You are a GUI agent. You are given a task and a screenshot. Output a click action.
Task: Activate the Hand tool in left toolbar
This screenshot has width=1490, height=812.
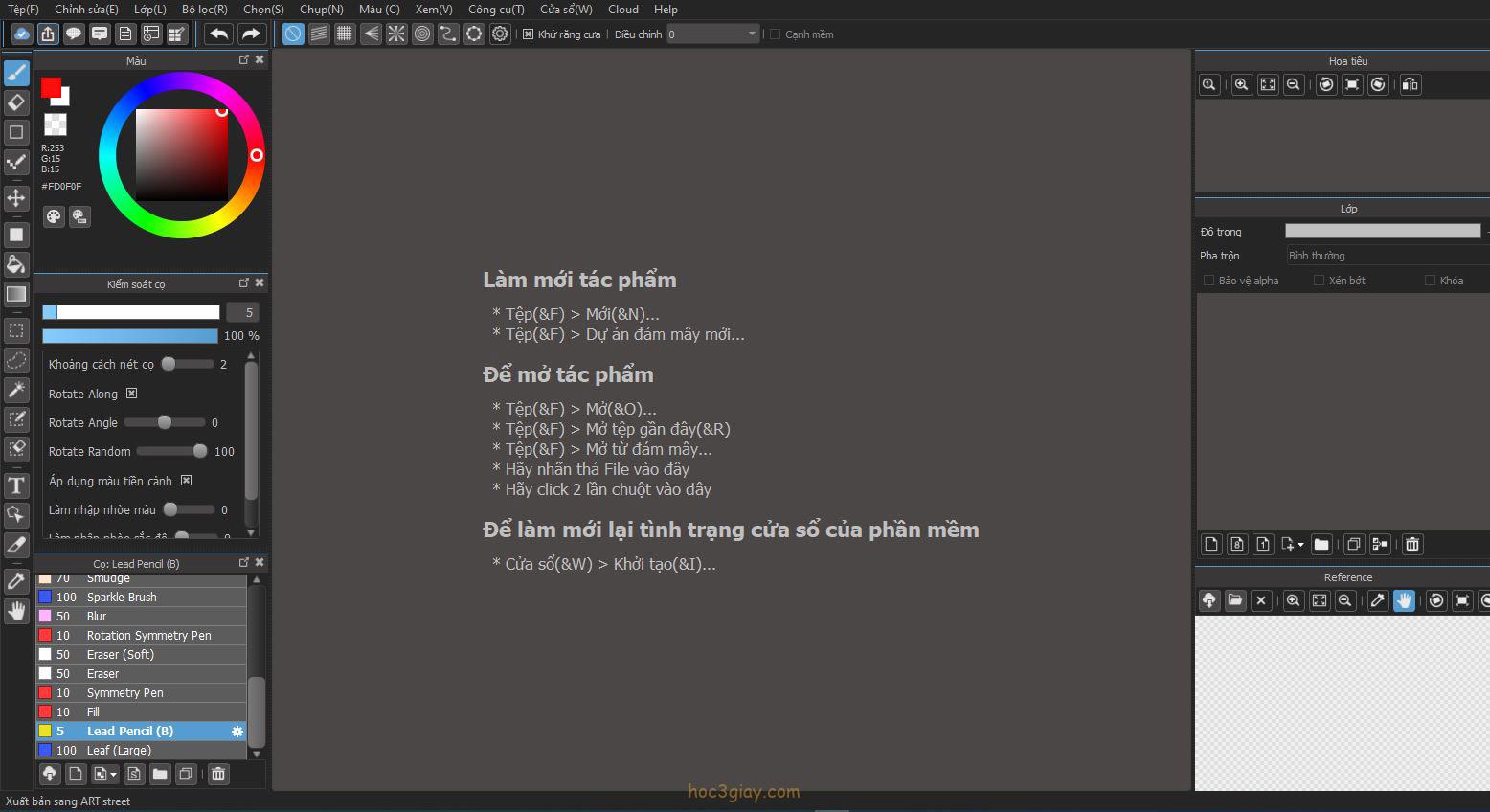tap(16, 611)
